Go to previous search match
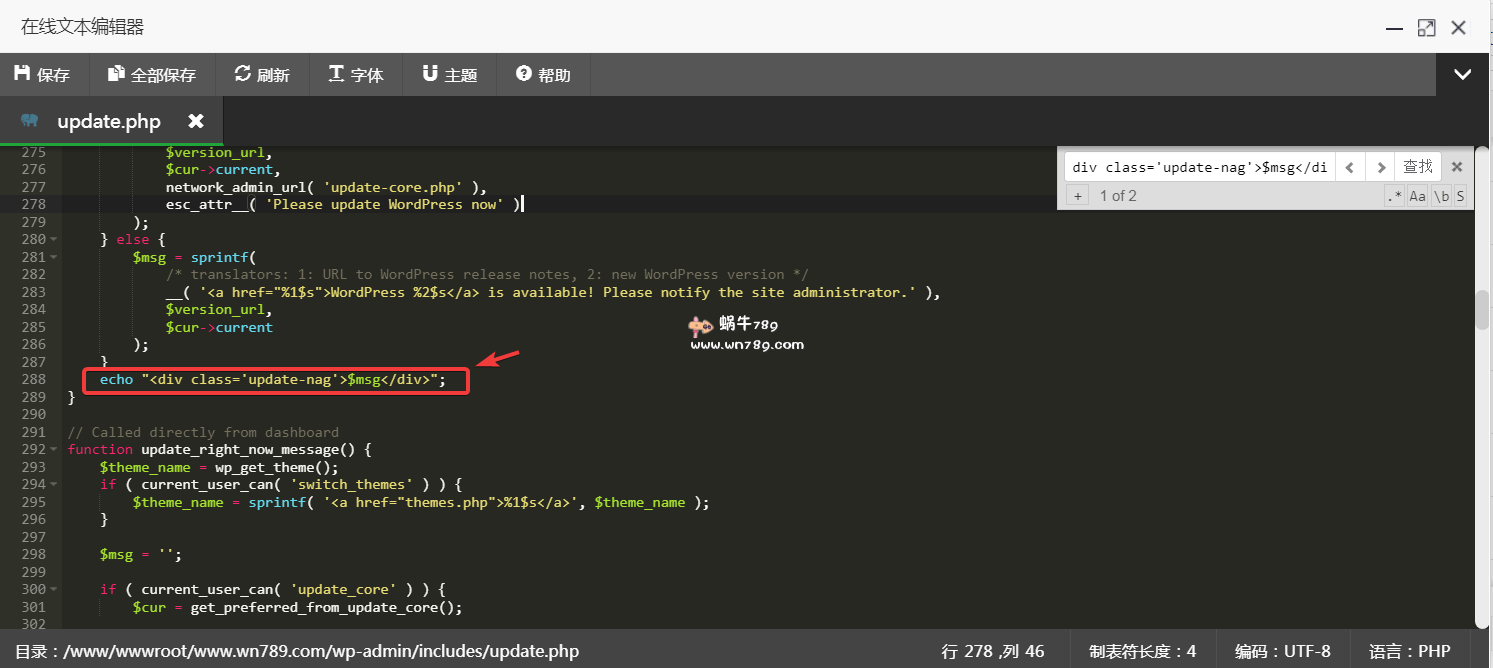Viewport: 1493px width, 668px height. (x=1349, y=167)
